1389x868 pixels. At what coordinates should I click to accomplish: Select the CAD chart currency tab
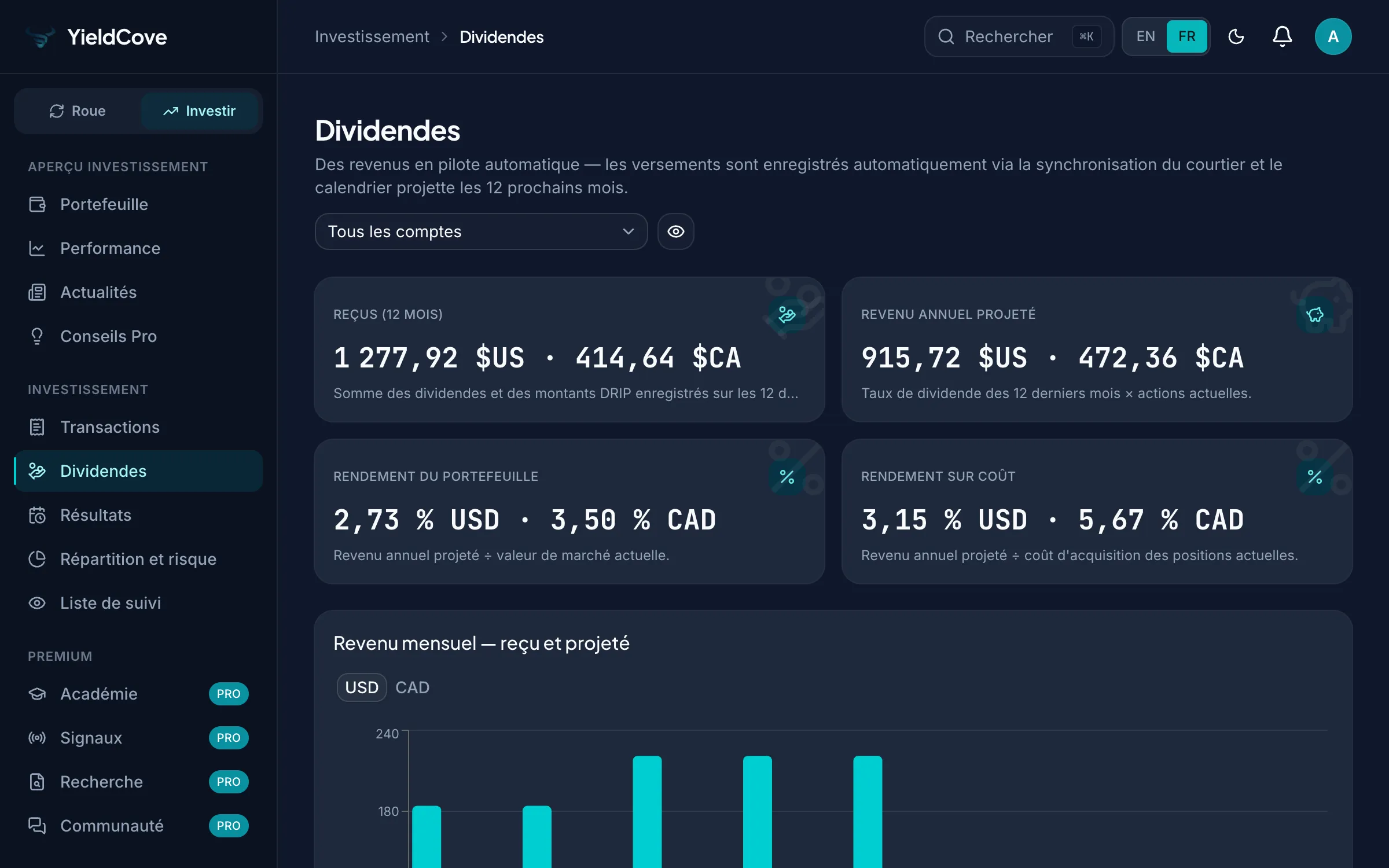click(412, 687)
